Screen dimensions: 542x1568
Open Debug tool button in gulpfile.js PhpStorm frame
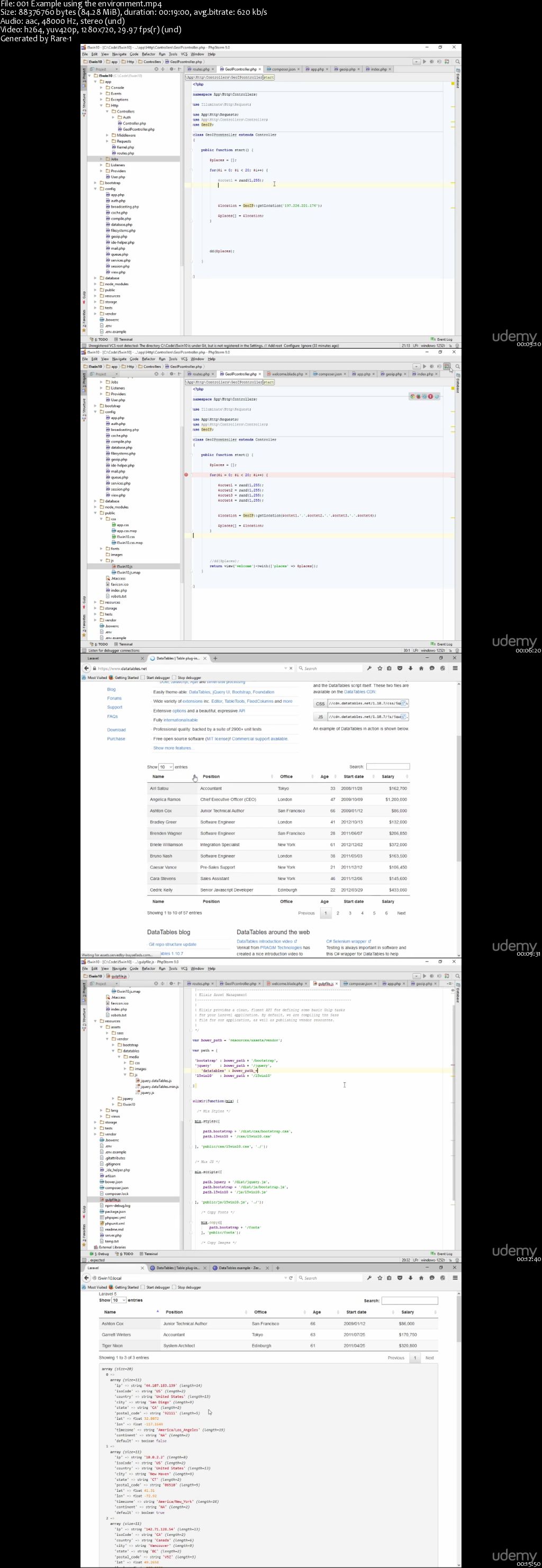pyautogui.click(x=101, y=1253)
